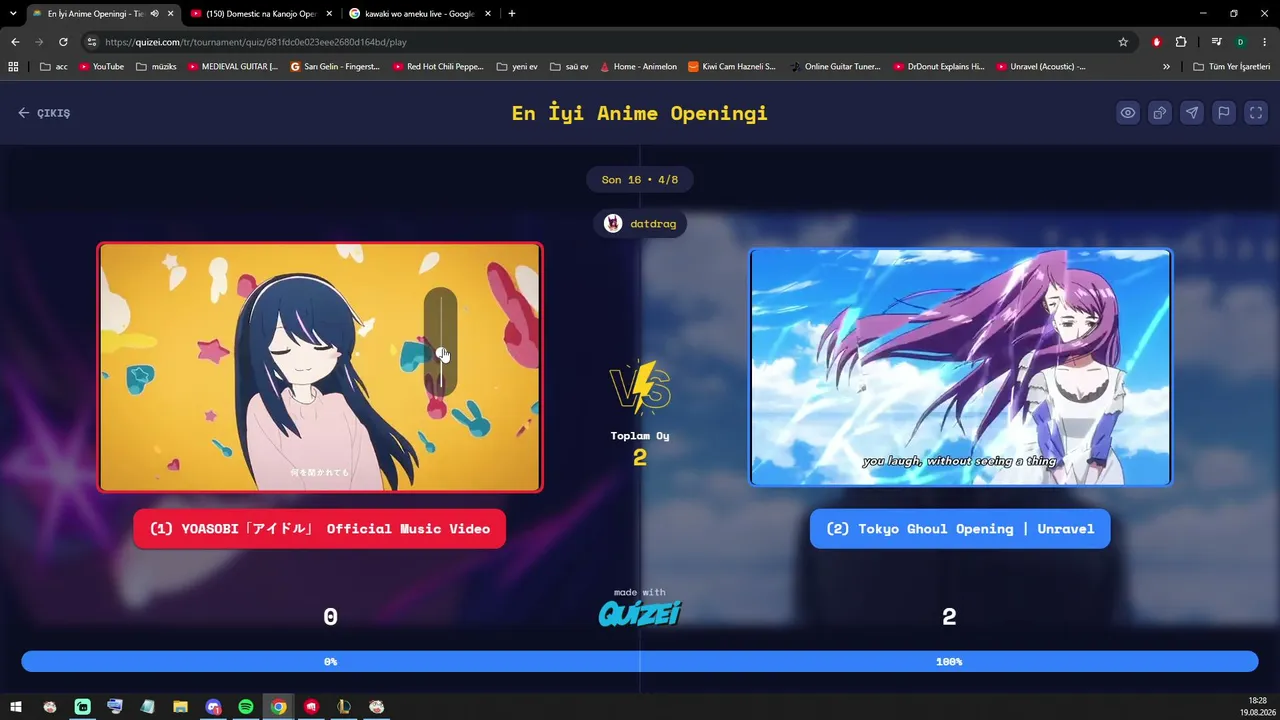The height and width of the screenshot is (720, 1280).
Task: Close the Domestic na Kanojo tab
Action: coord(329,14)
